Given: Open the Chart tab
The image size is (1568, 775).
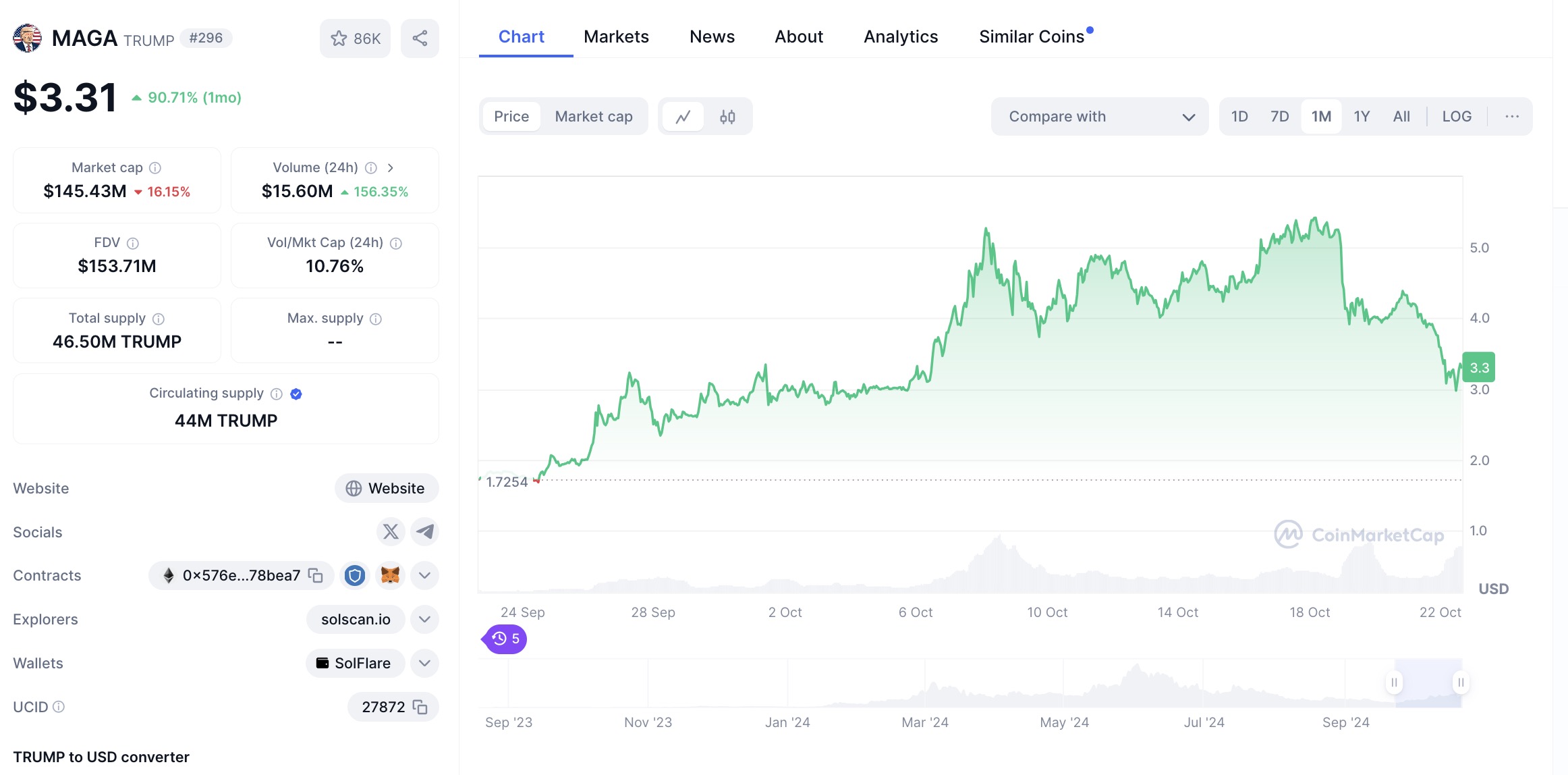Looking at the screenshot, I should pyautogui.click(x=521, y=36).
